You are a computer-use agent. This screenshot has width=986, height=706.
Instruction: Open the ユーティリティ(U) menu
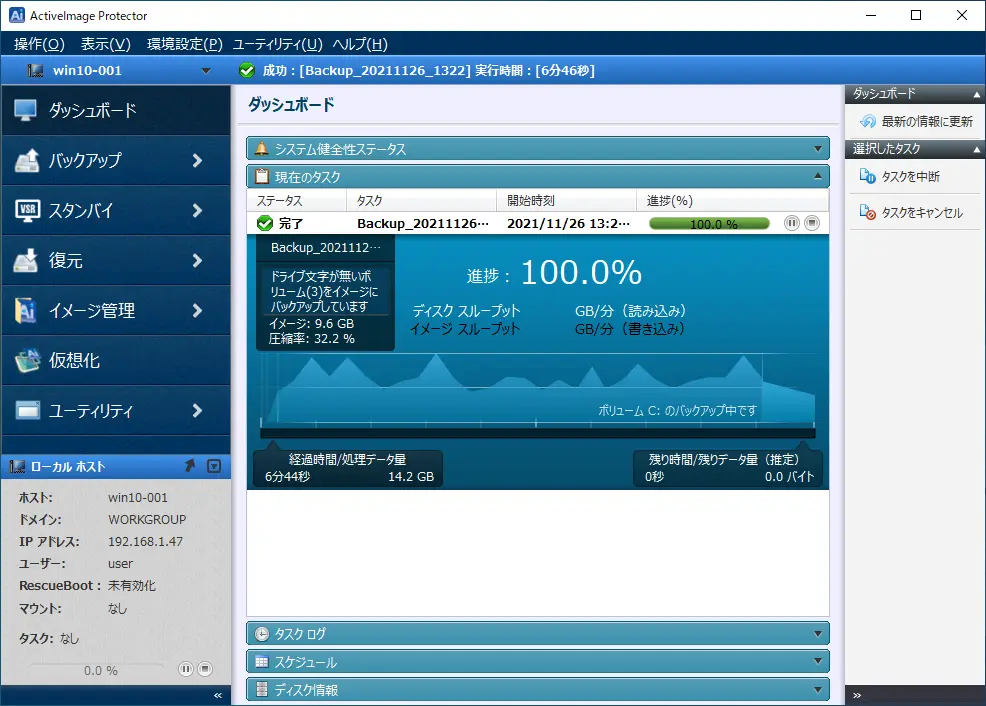click(277, 44)
